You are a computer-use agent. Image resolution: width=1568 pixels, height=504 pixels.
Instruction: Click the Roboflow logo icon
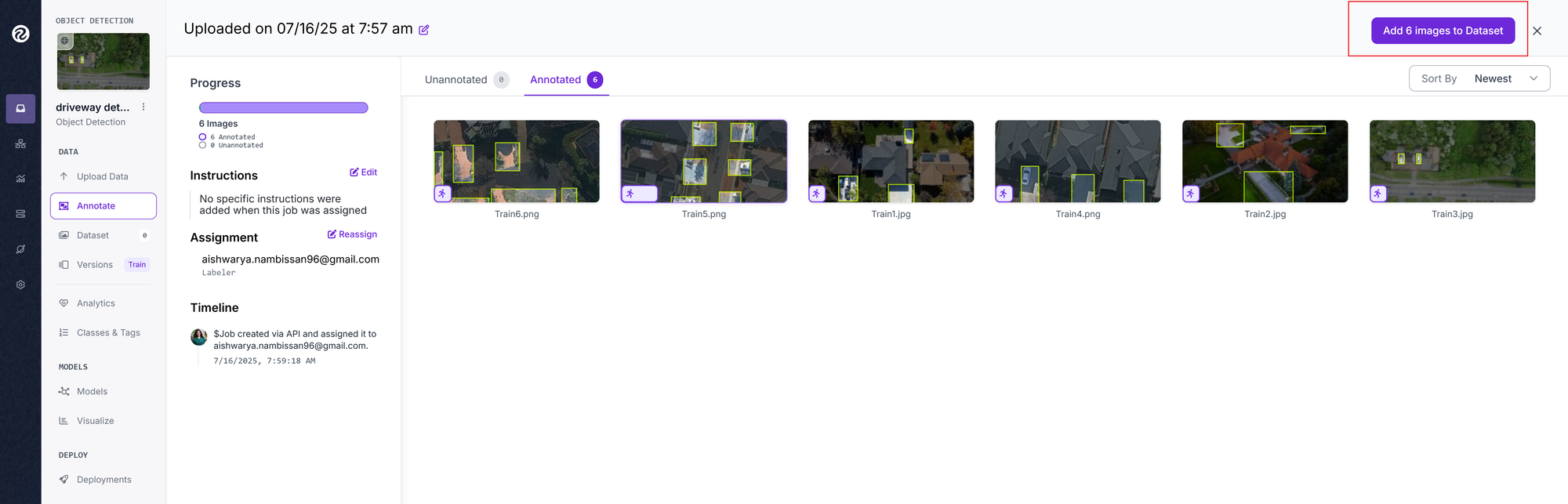(x=20, y=34)
